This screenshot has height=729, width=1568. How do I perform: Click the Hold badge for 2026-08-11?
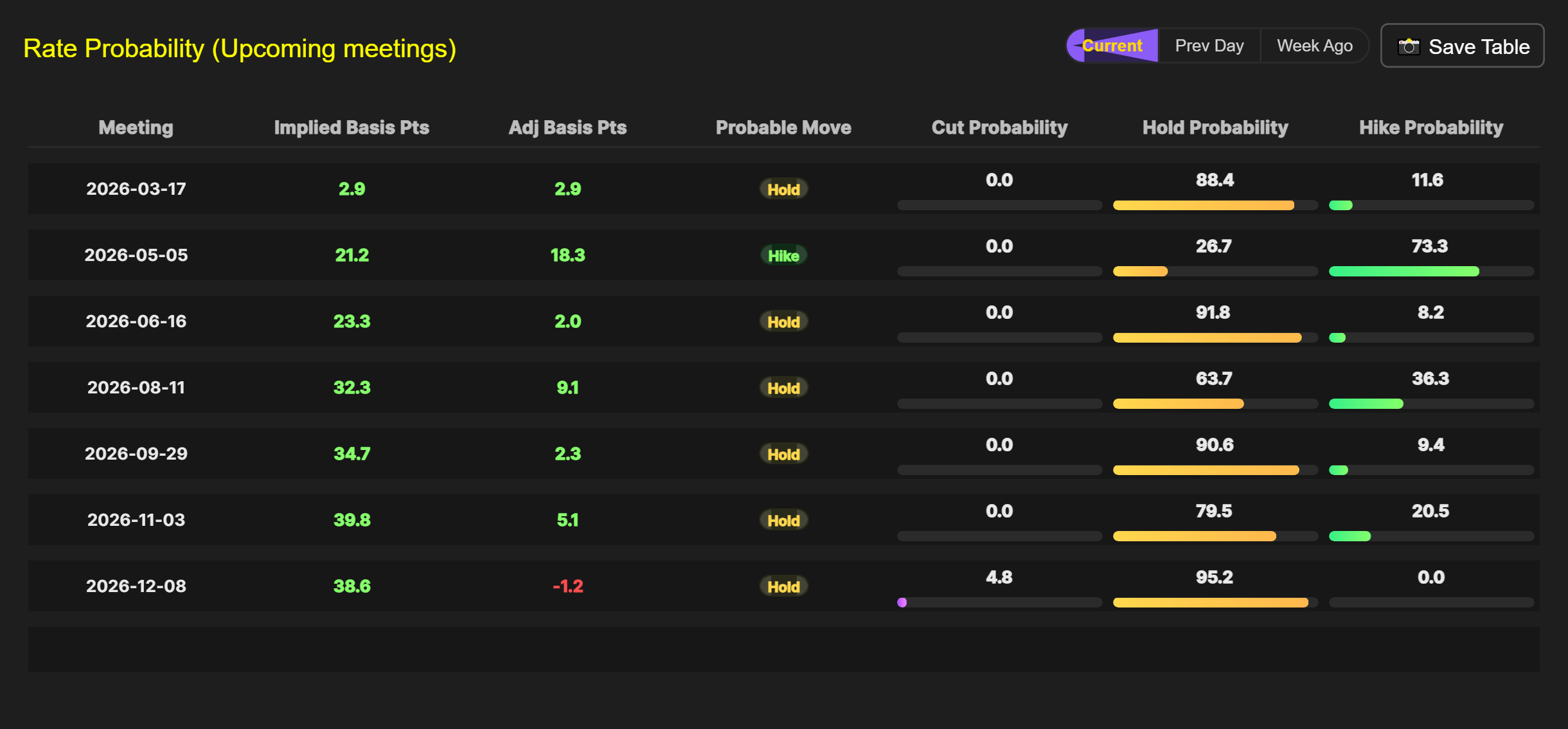click(783, 388)
